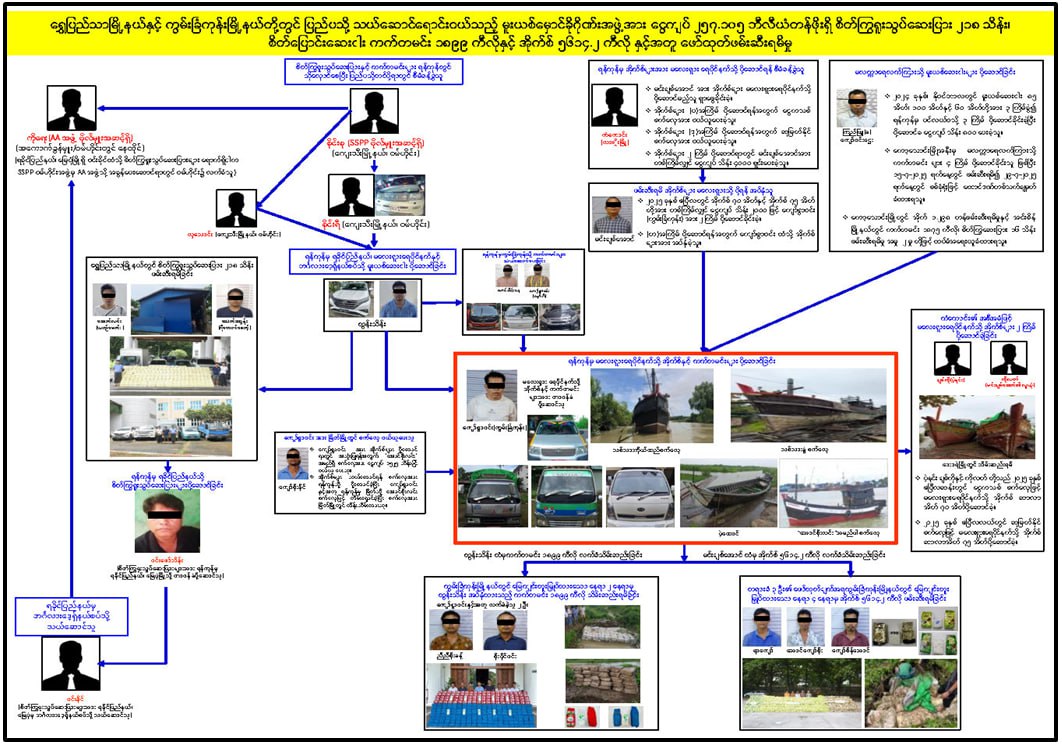The height and width of the screenshot is (744, 1062).
Task: Click the red bottle and pouch sample image
Action: pyautogui.click(x=582, y=718)
